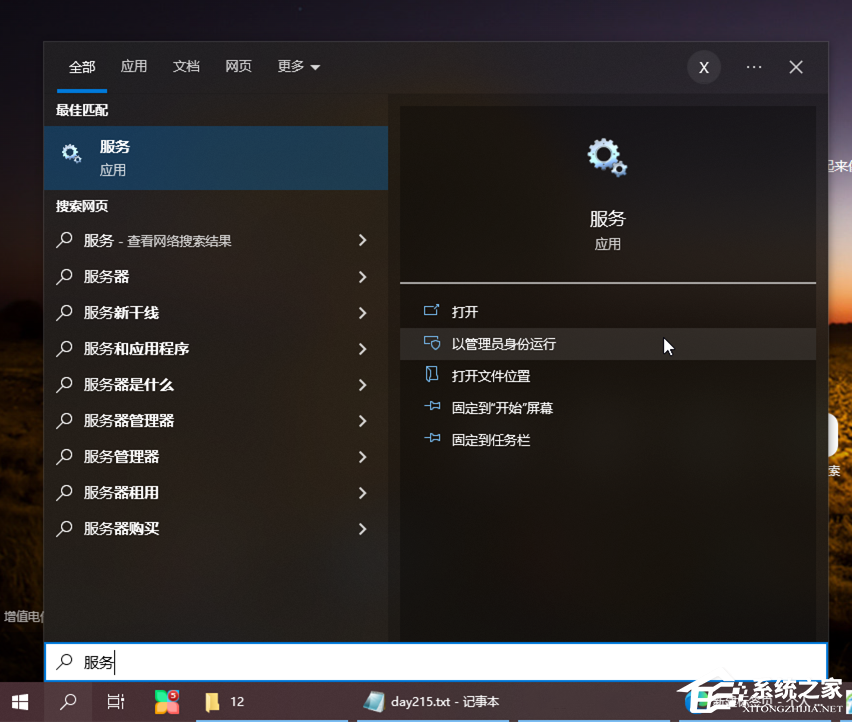The width and height of the screenshot is (852, 722).
Task: Click the magnifier icon inside search box
Action: pos(65,661)
